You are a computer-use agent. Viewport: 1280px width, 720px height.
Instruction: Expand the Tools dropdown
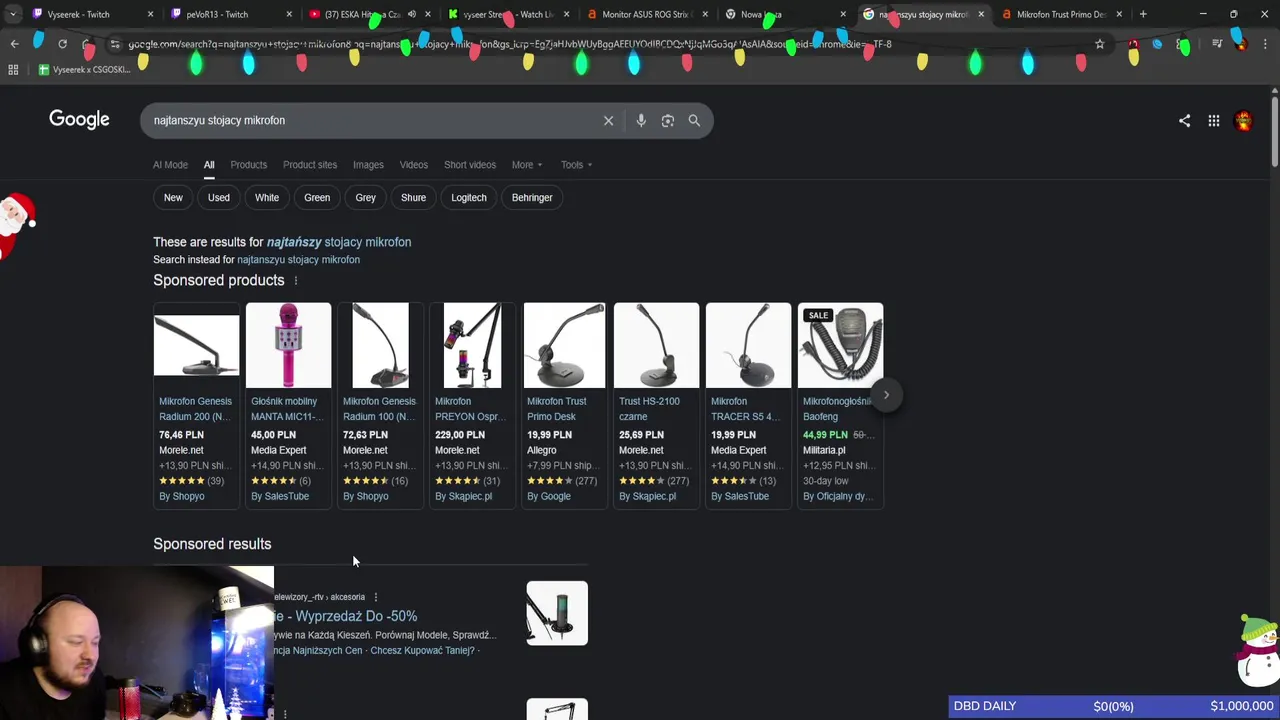[576, 165]
